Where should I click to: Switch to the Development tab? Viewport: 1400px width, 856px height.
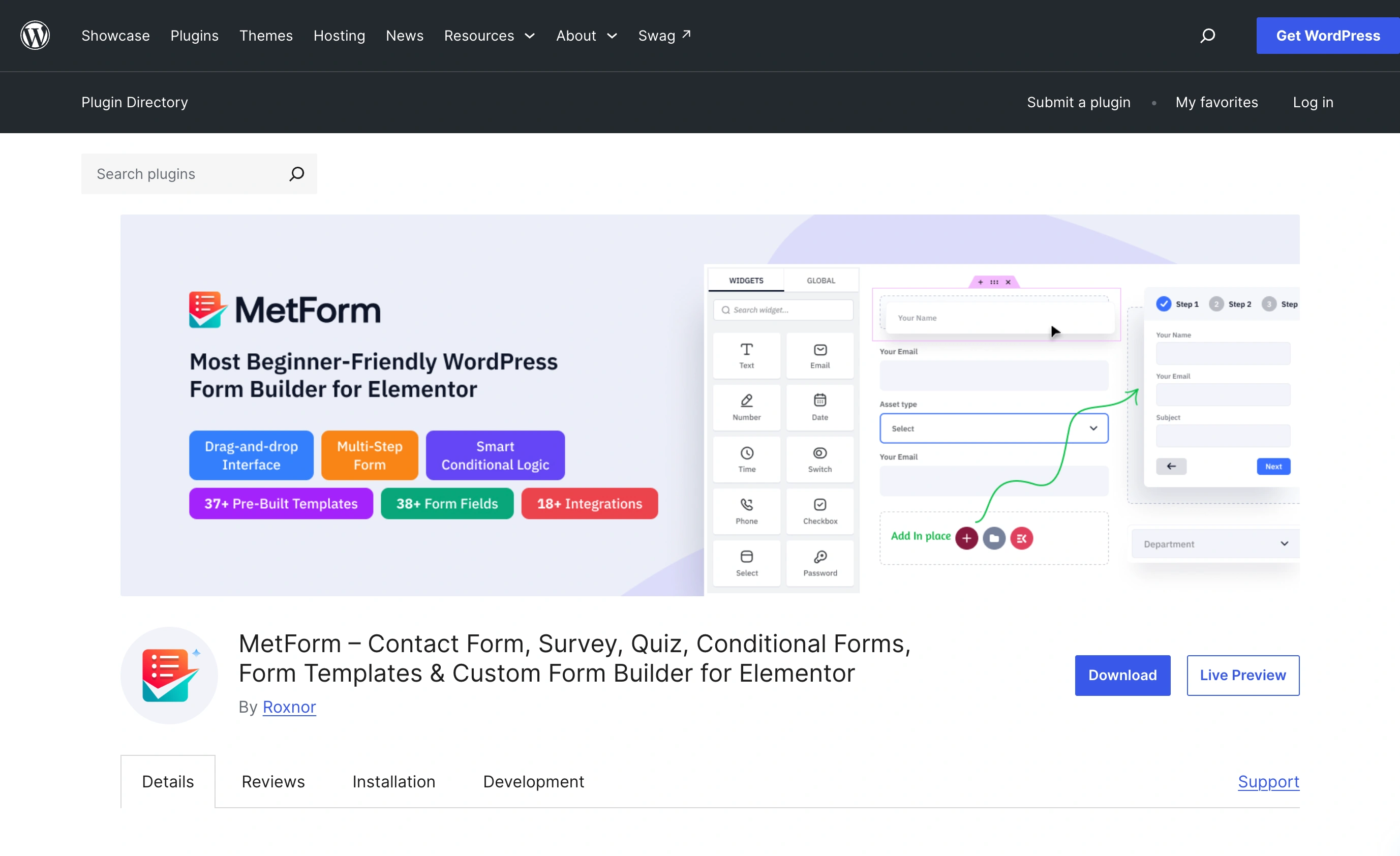coord(533,781)
